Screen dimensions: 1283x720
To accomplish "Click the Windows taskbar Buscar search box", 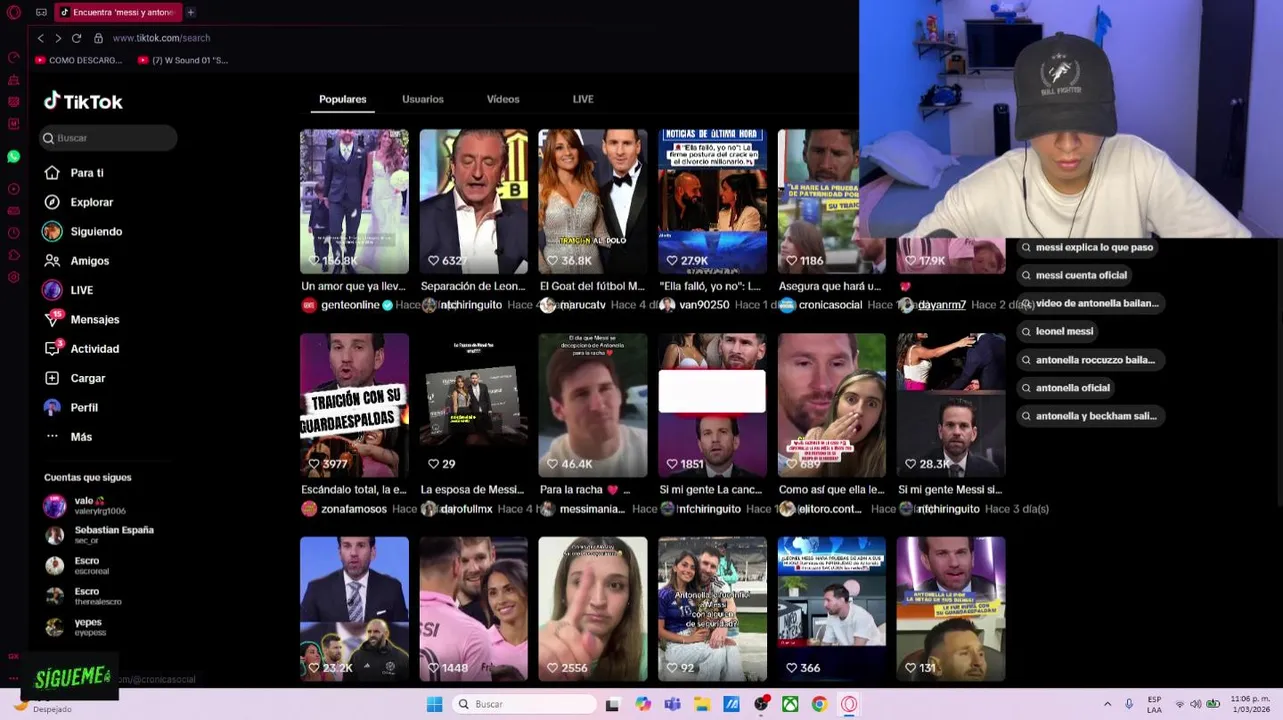I will (x=524, y=704).
